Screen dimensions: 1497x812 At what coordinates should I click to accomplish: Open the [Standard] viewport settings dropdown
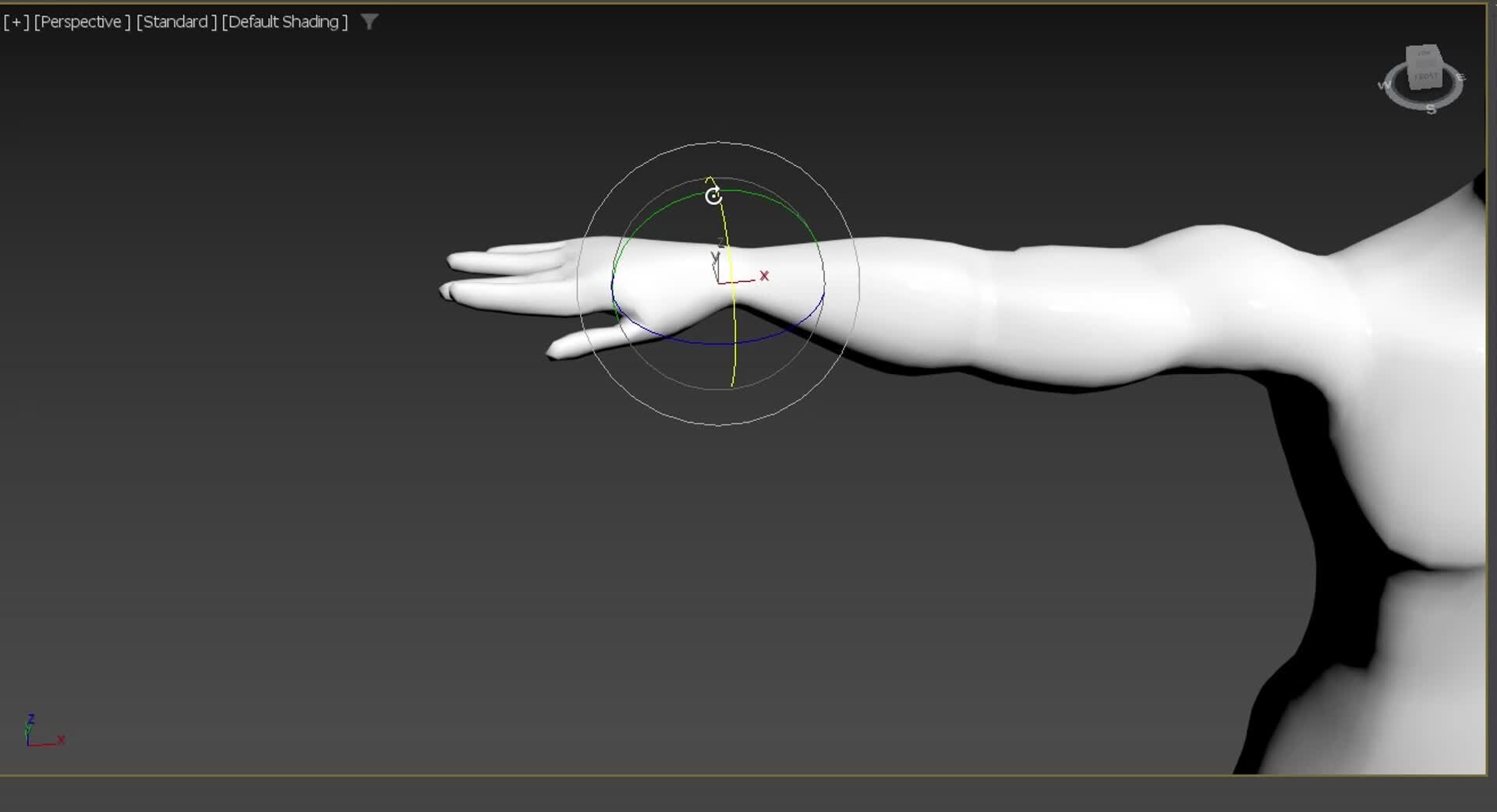pyautogui.click(x=176, y=22)
